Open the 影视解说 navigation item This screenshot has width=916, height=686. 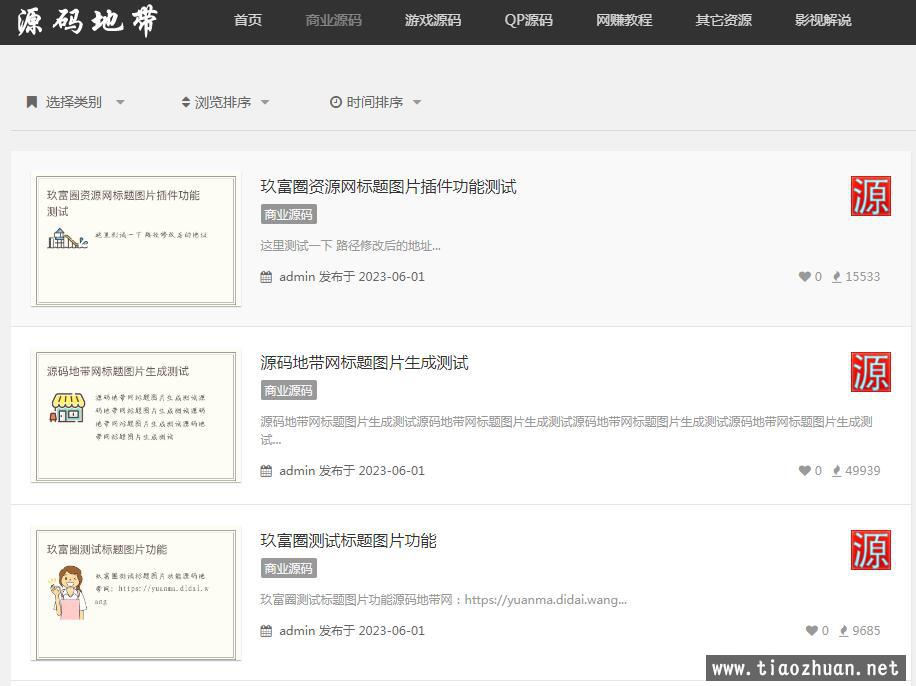tap(823, 20)
